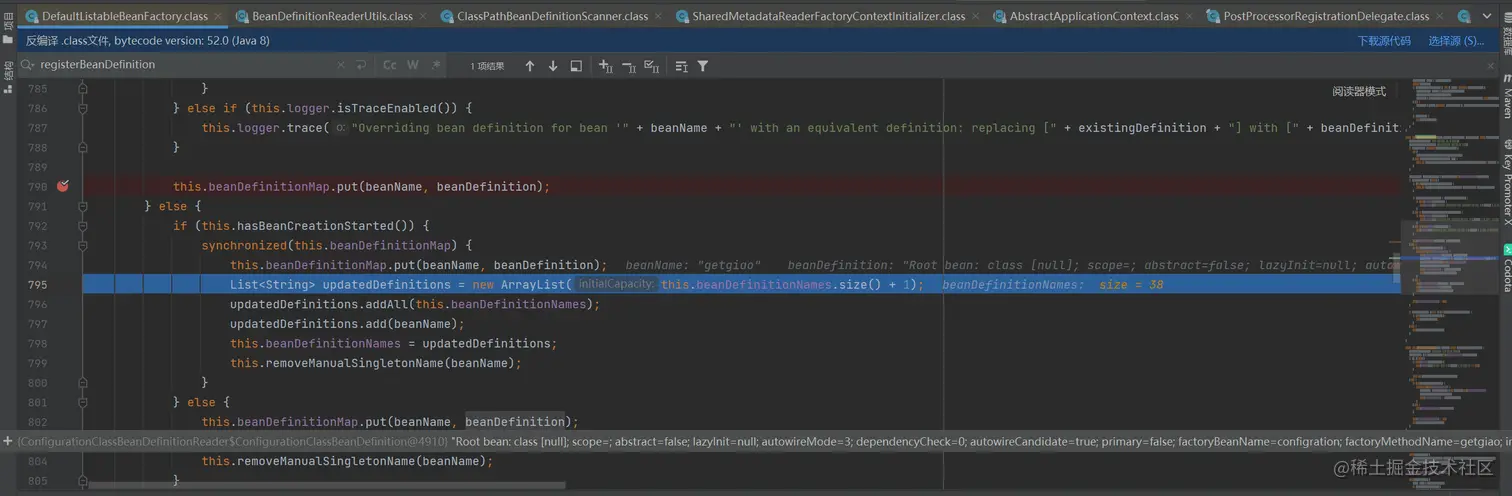Image resolution: width=1512 pixels, height=496 pixels.
Task: Unselect occurrence icon in search bar
Action: [629, 66]
